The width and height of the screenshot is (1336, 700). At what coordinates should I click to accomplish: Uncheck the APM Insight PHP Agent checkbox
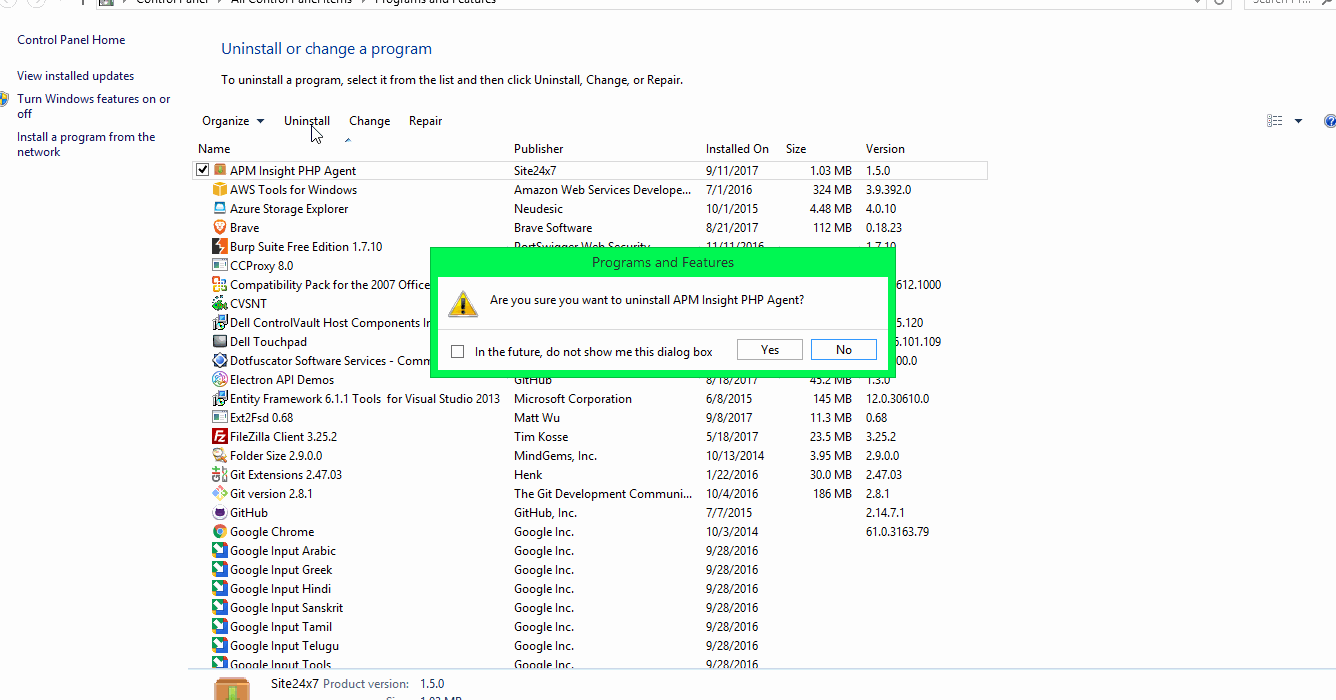[x=202, y=169]
